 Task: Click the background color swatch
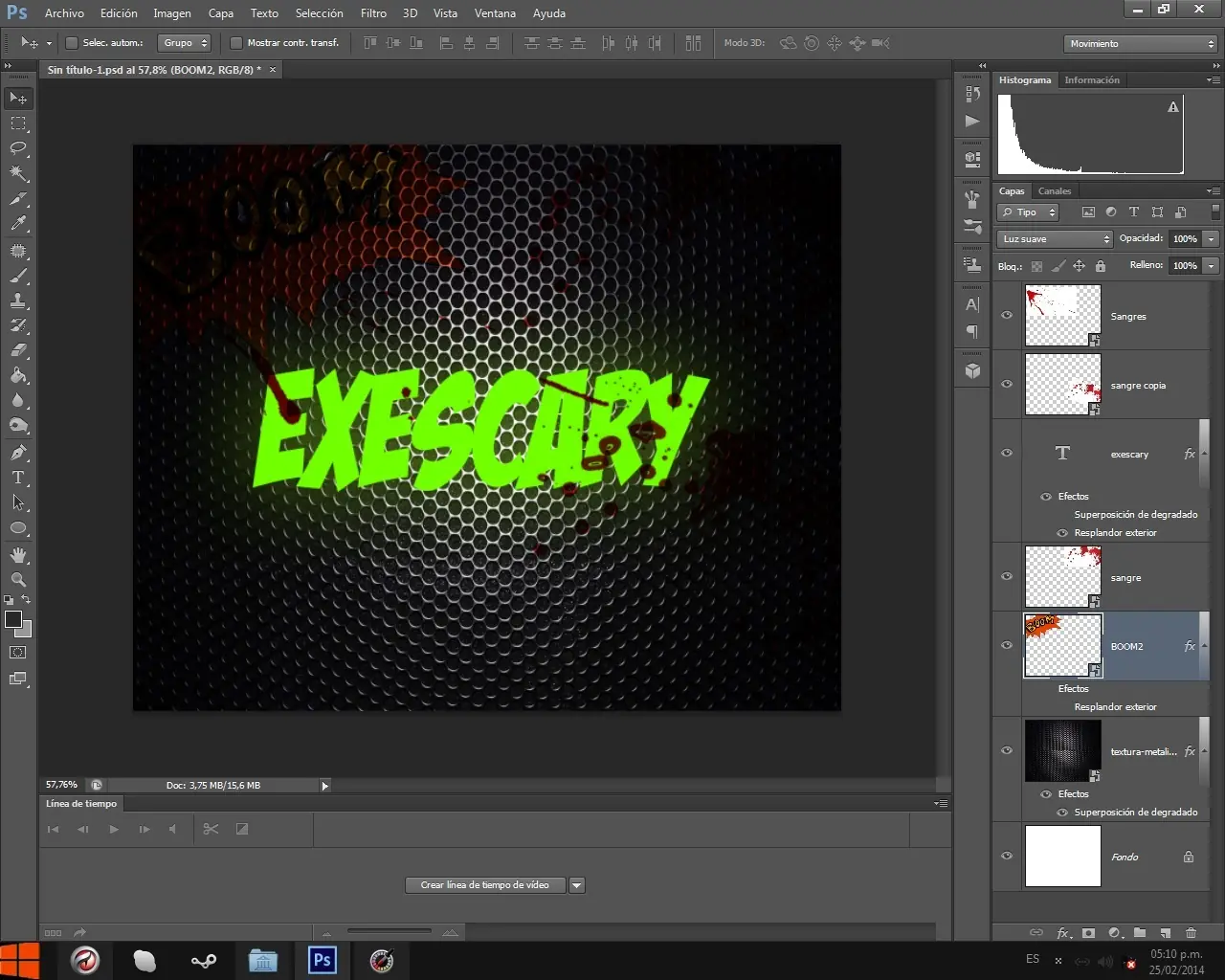(24, 629)
